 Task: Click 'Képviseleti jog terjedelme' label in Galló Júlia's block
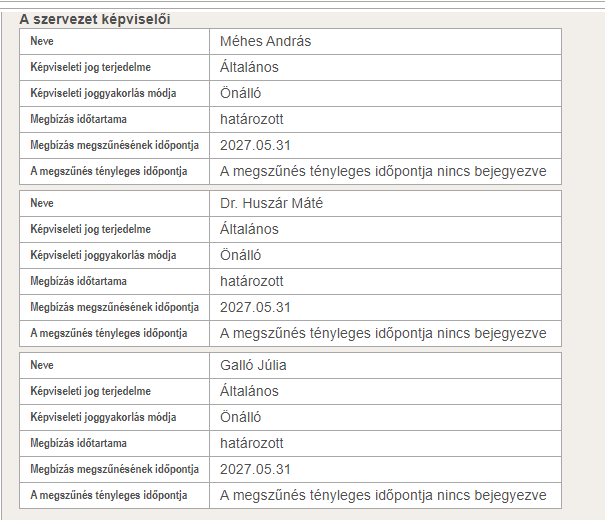(91, 391)
